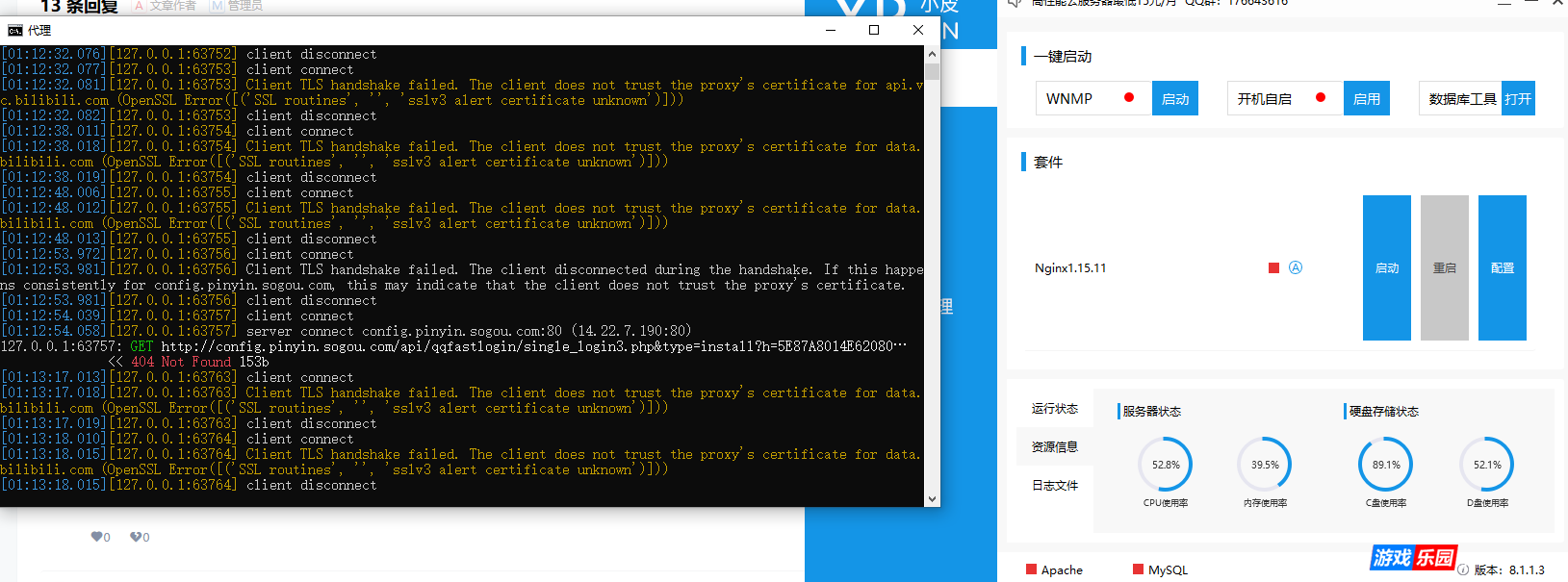This screenshot has height=582, width=1568.
Task: Click the circled A icon next to Nginx
Action: [1296, 267]
